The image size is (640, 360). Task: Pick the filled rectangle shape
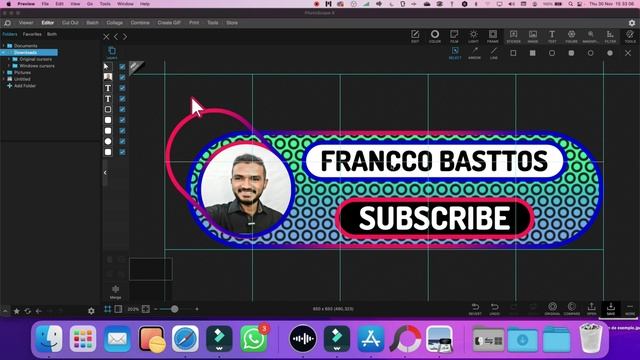click(x=533, y=53)
